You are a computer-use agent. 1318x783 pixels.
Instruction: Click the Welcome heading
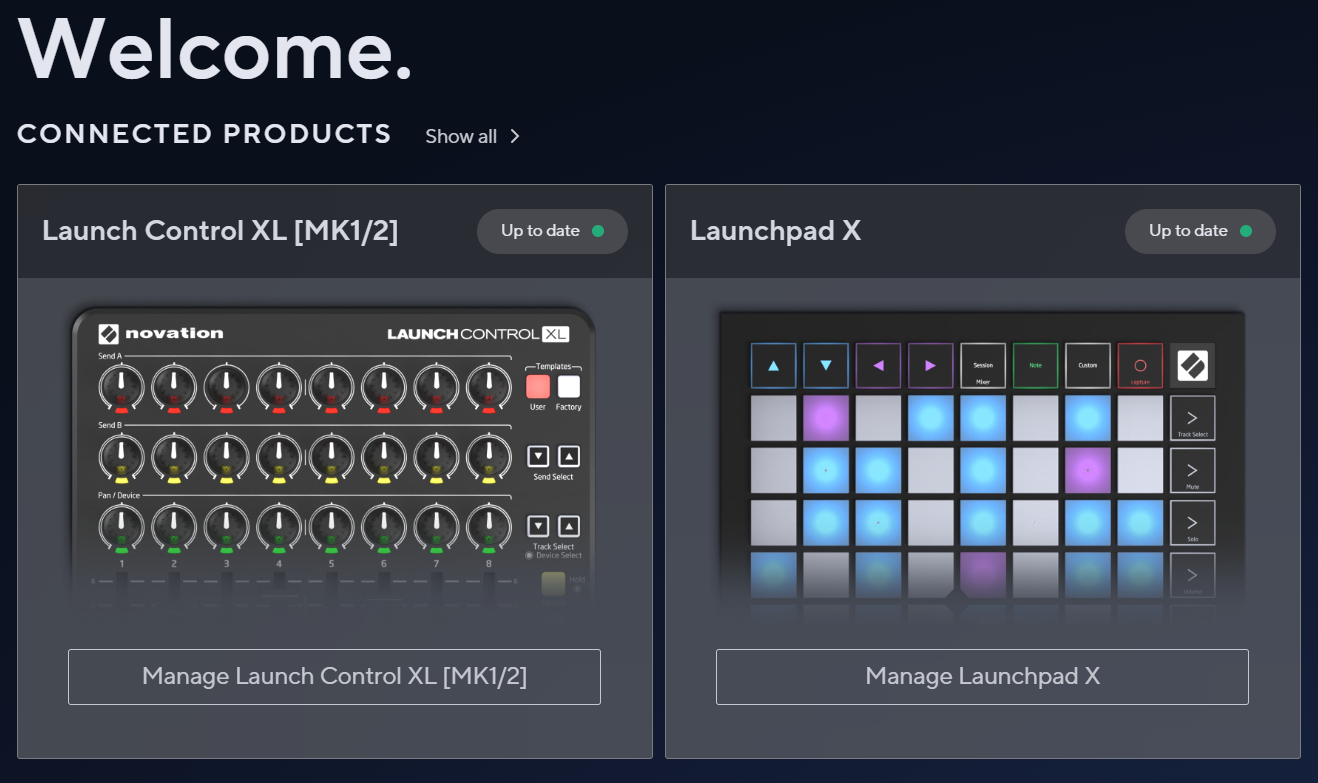tap(215, 48)
